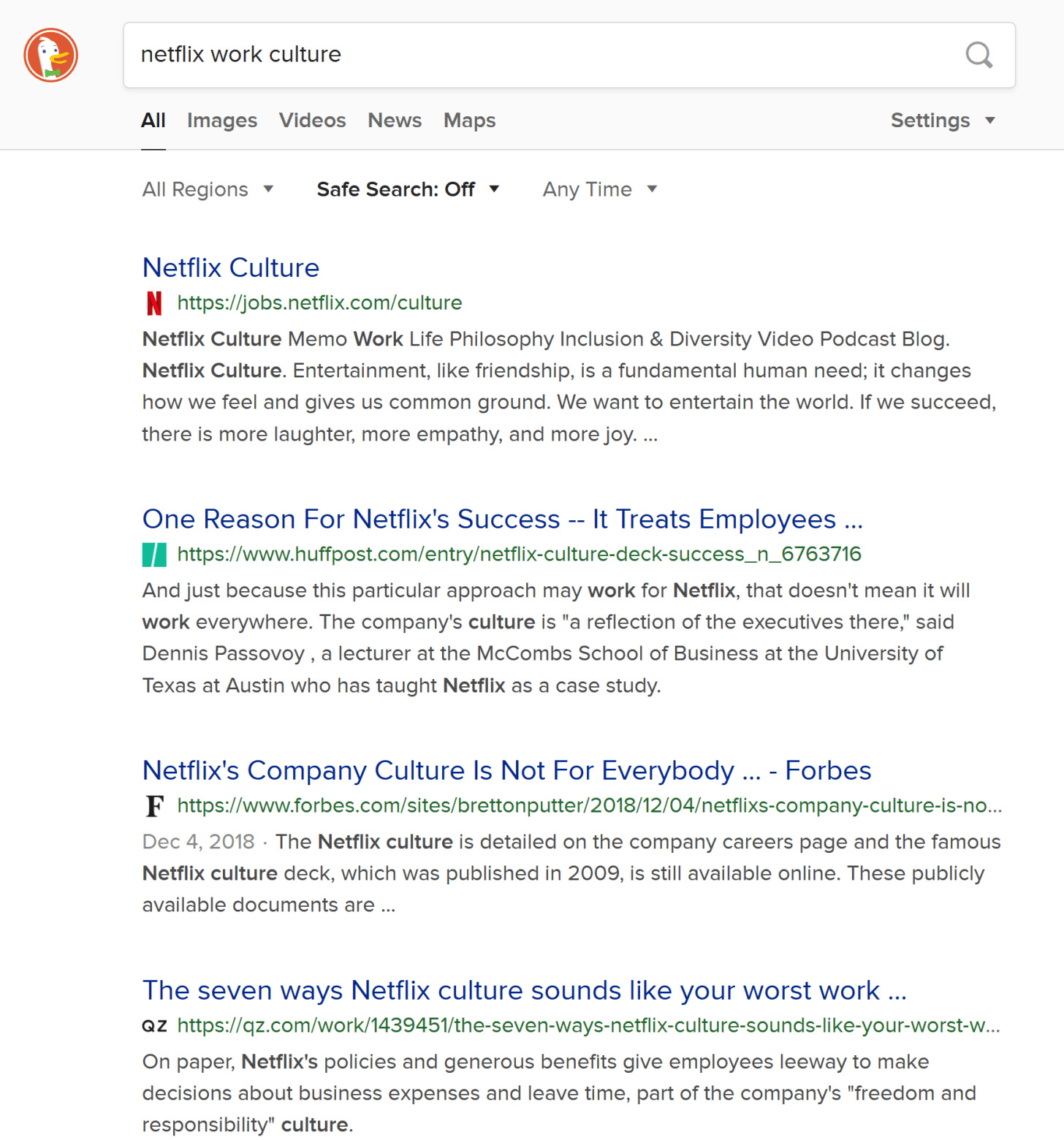
Task: Open the HuffPost Netflix success article
Action: 502,519
